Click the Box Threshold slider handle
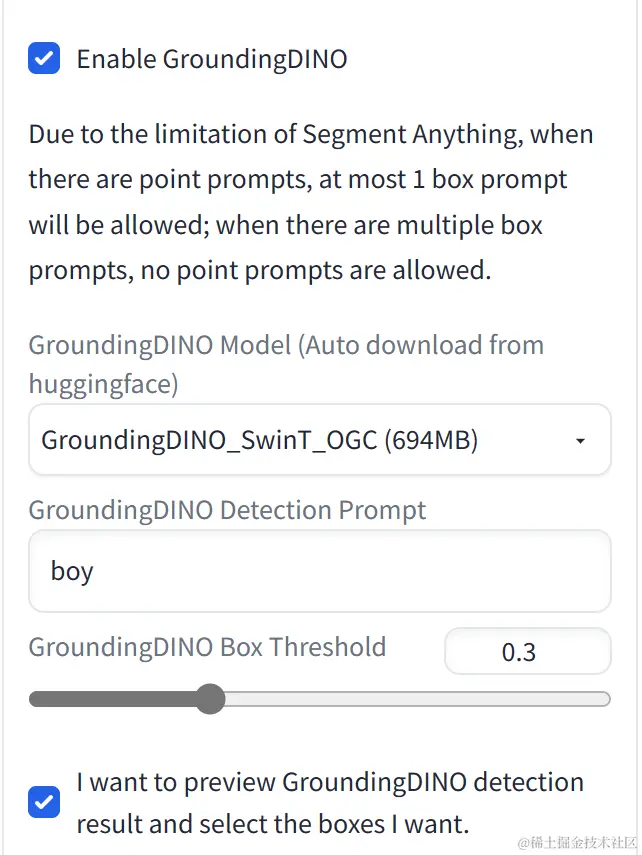 point(209,699)
